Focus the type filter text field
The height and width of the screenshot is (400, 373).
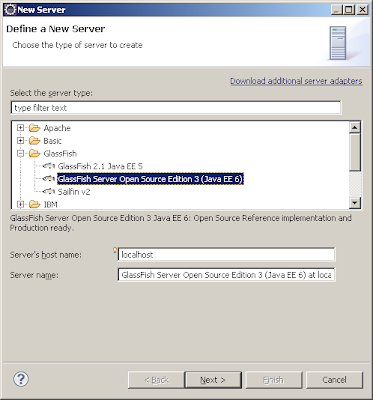pyautogui.click(x=176, y=108)
